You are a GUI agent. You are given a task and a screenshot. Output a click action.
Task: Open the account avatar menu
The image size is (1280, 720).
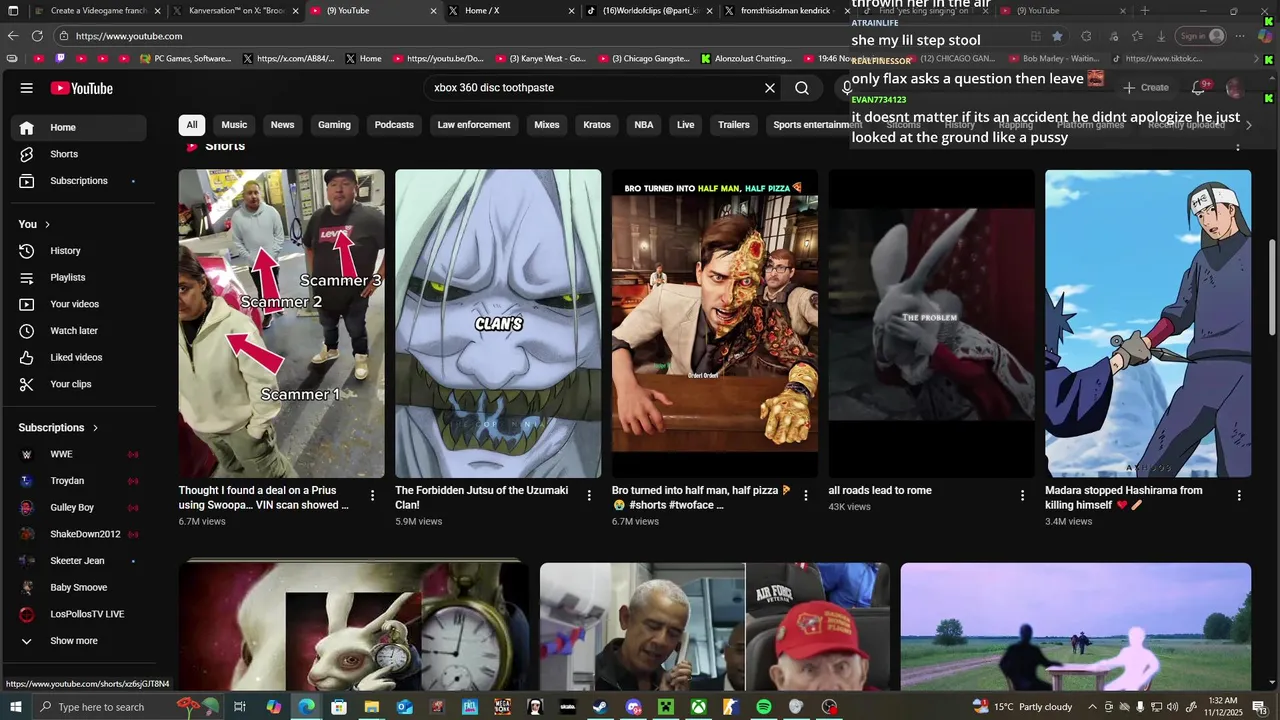pyautogui.click(x=1235, y=88)
